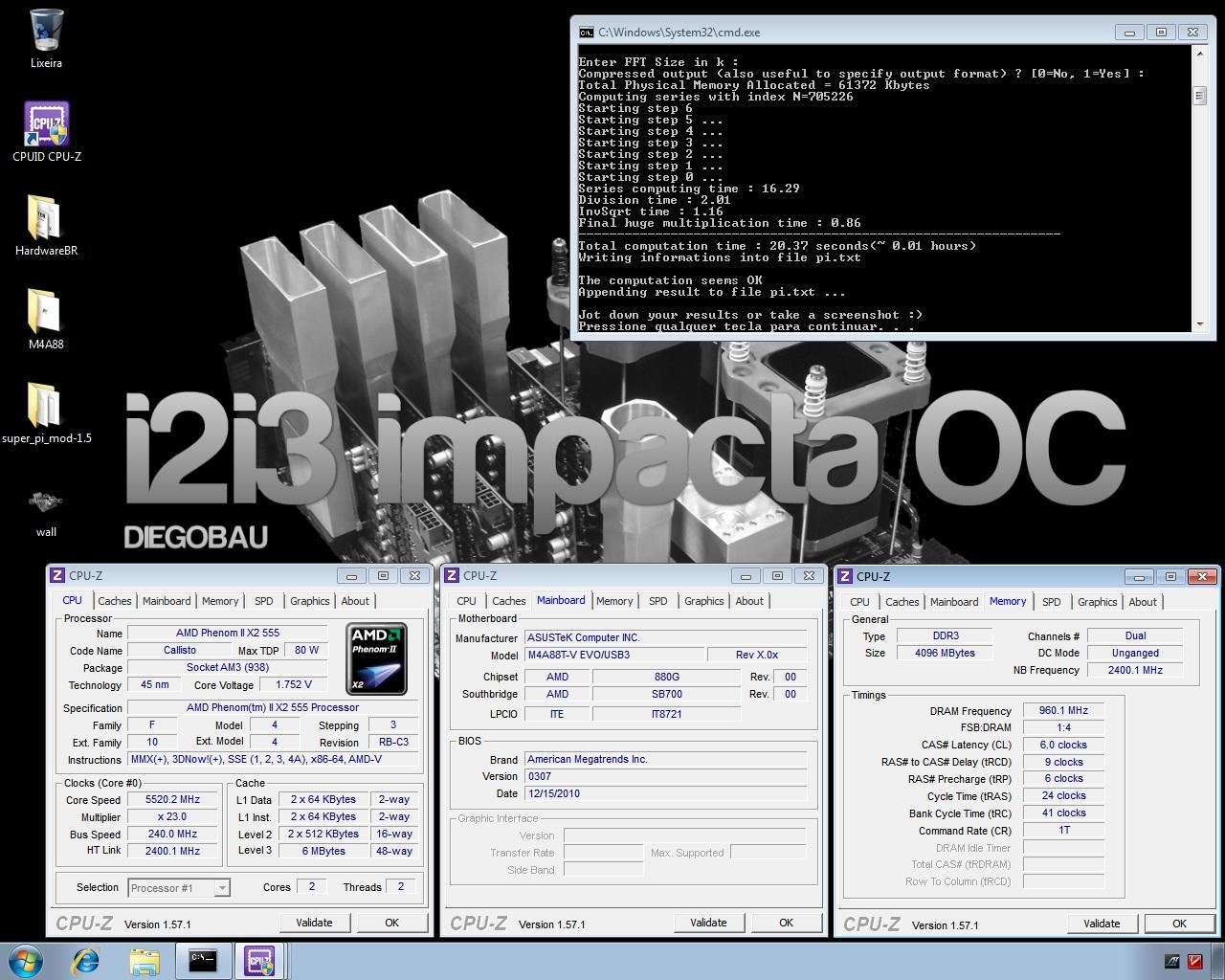Switch to CPU tab in middle CPU-Z window
Viewport: 1225px width, 980px height.
click(466, 601)
